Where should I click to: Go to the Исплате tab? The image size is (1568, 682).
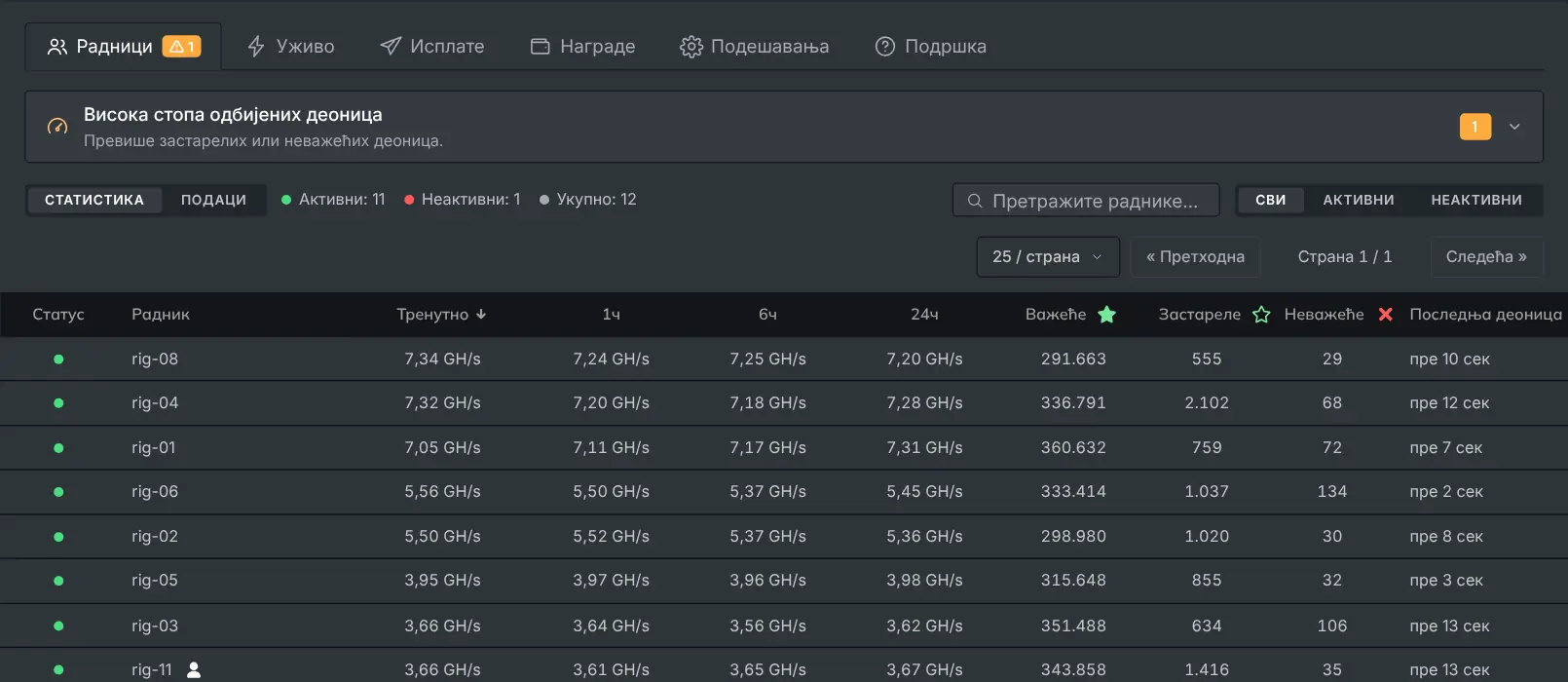point(431,47)
